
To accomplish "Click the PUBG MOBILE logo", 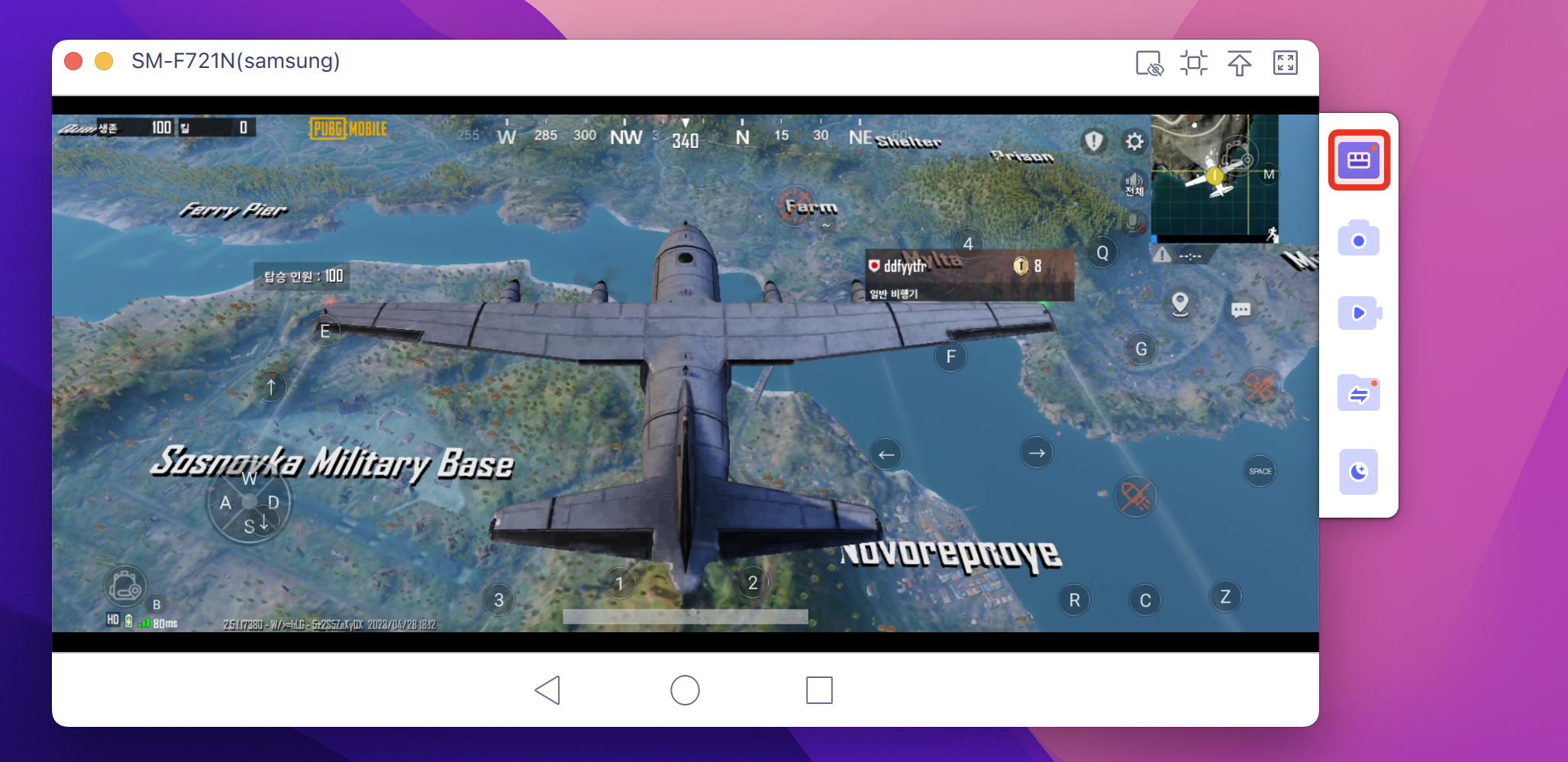I will [x=349, y=128].
